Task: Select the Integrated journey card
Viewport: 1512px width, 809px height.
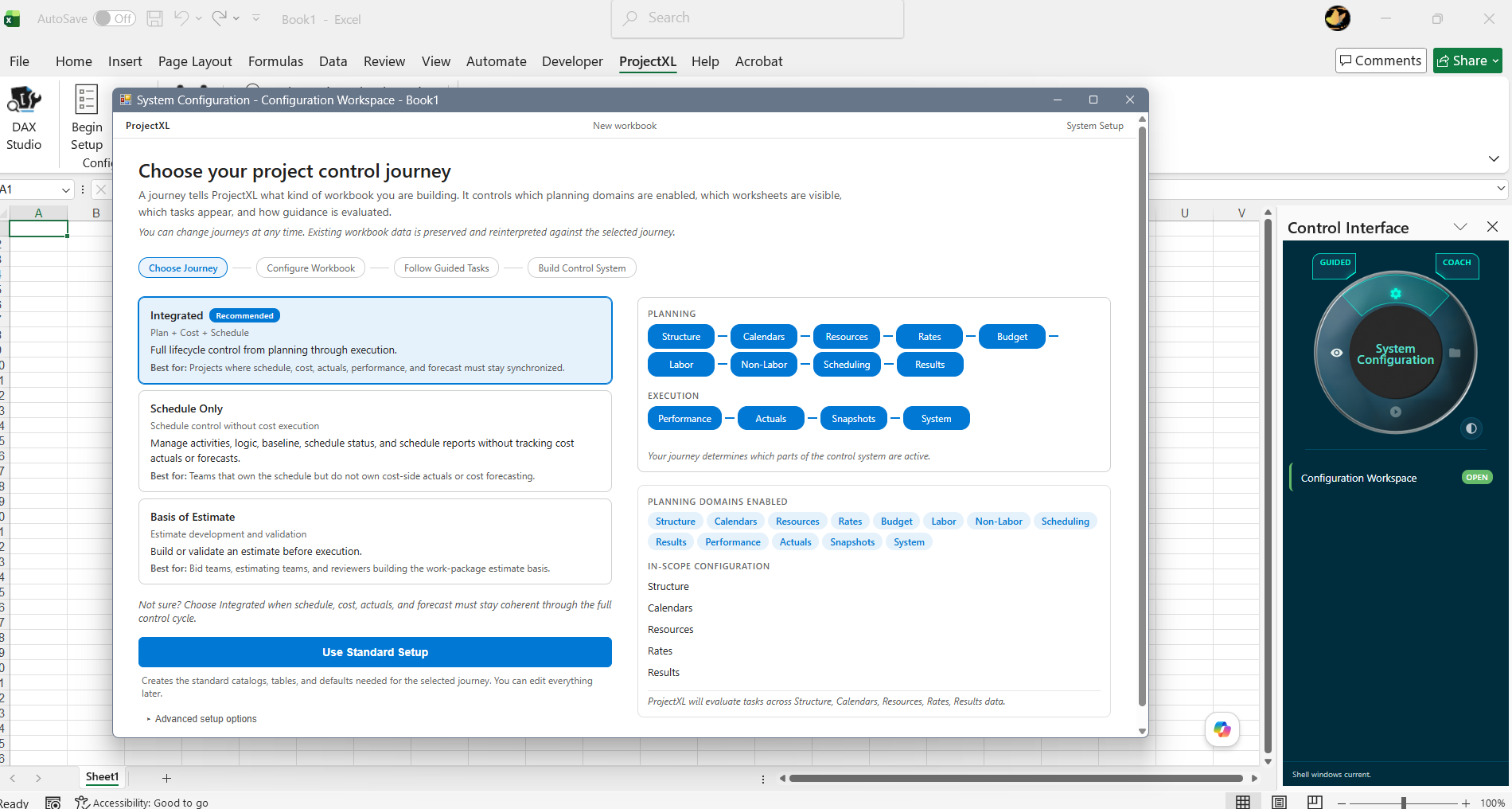Action: [375, 341]
